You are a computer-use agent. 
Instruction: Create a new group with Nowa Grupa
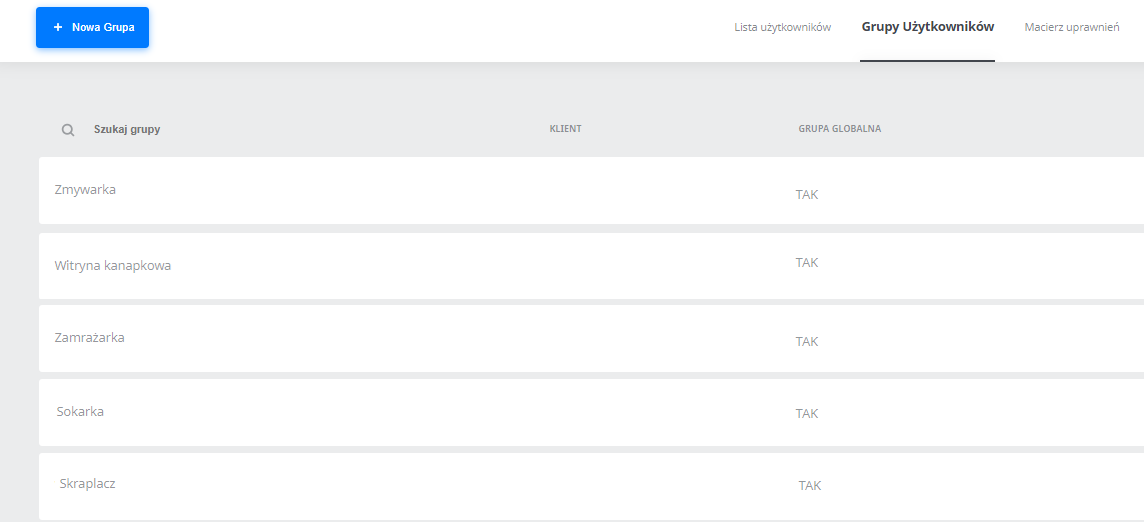pyautogui.click(x=93, y=28)
